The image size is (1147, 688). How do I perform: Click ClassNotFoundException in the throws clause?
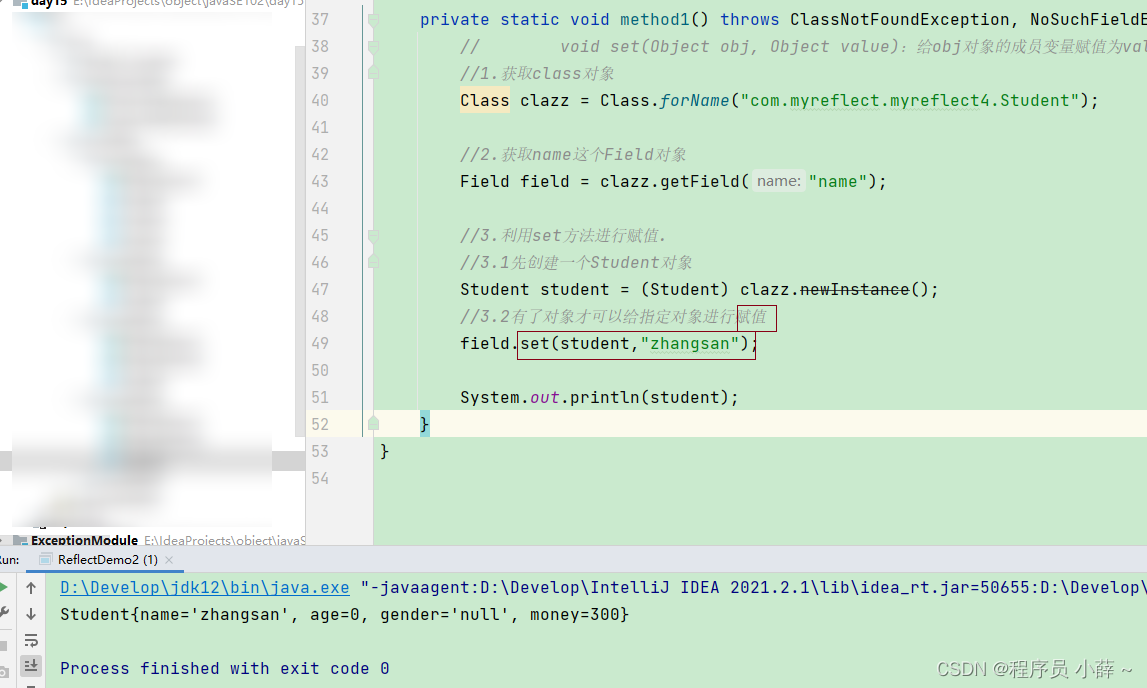click(899, 20)
